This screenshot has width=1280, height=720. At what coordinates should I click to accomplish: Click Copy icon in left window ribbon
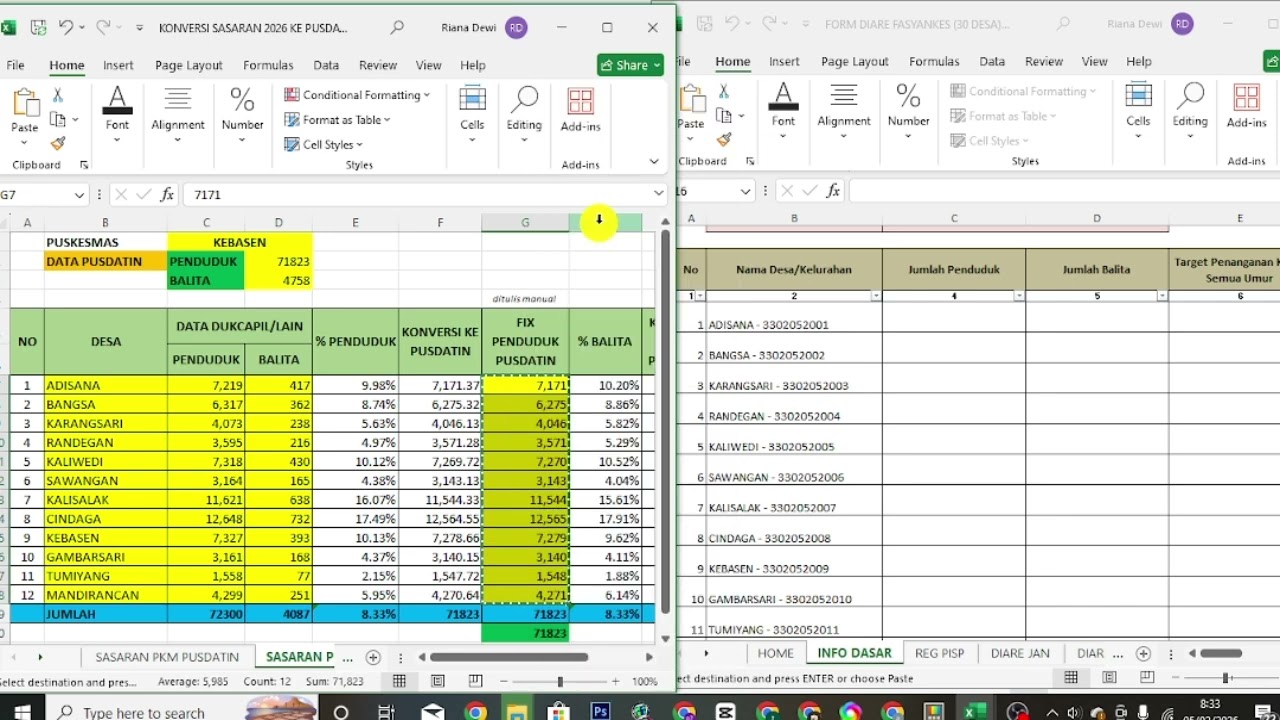coord(58,119)
